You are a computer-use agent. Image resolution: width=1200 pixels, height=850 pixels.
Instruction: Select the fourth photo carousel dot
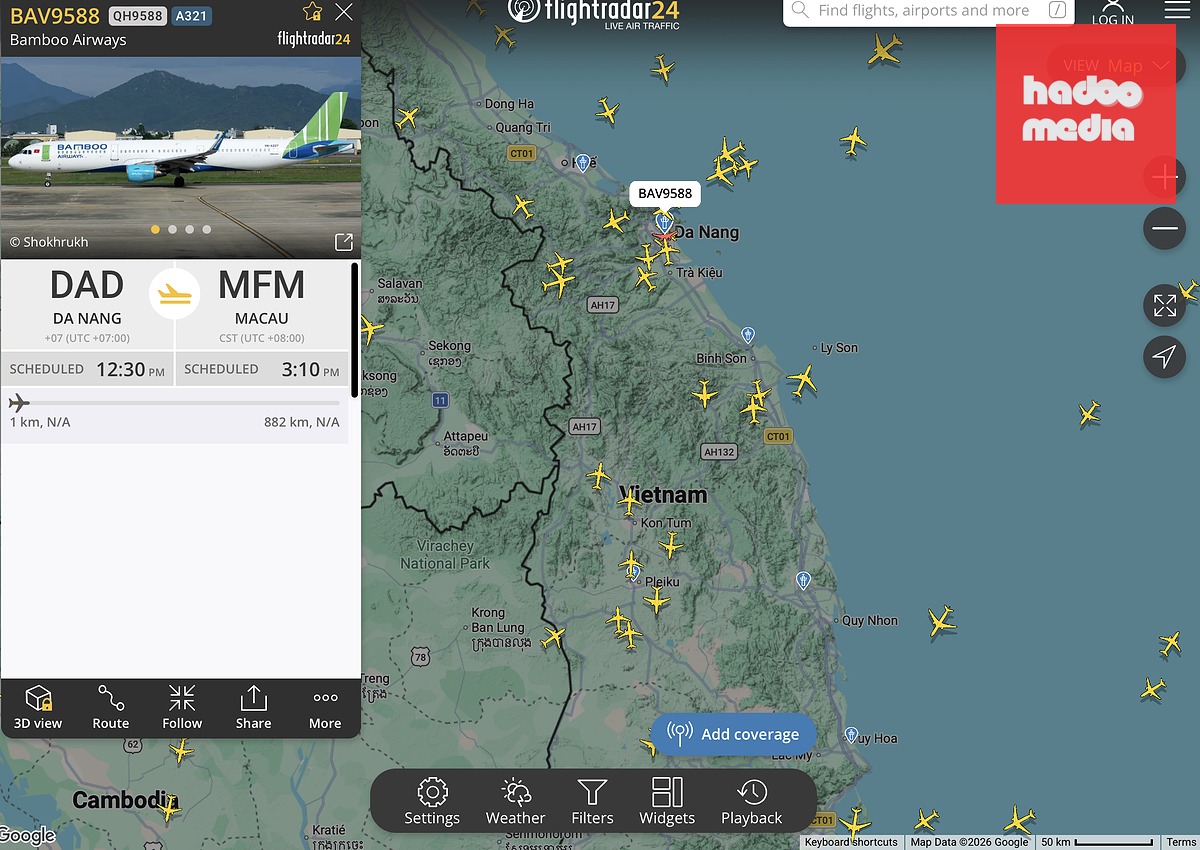(x=207, y=229)
